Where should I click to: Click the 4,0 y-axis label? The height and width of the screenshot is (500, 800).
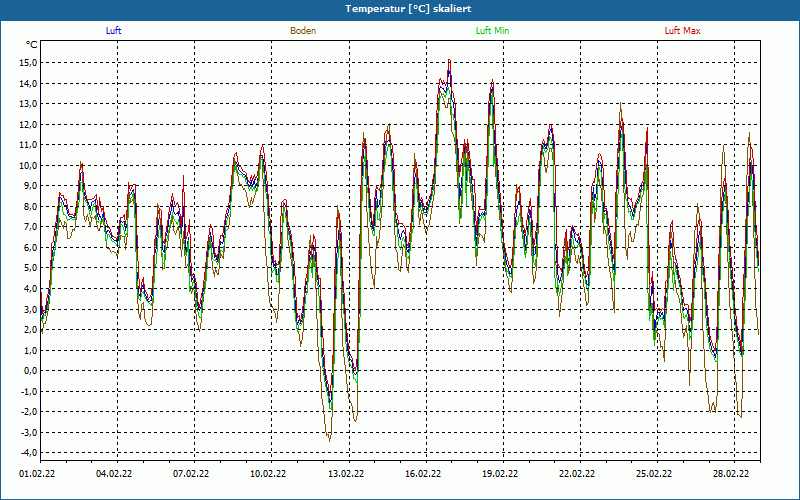point(31,289)
